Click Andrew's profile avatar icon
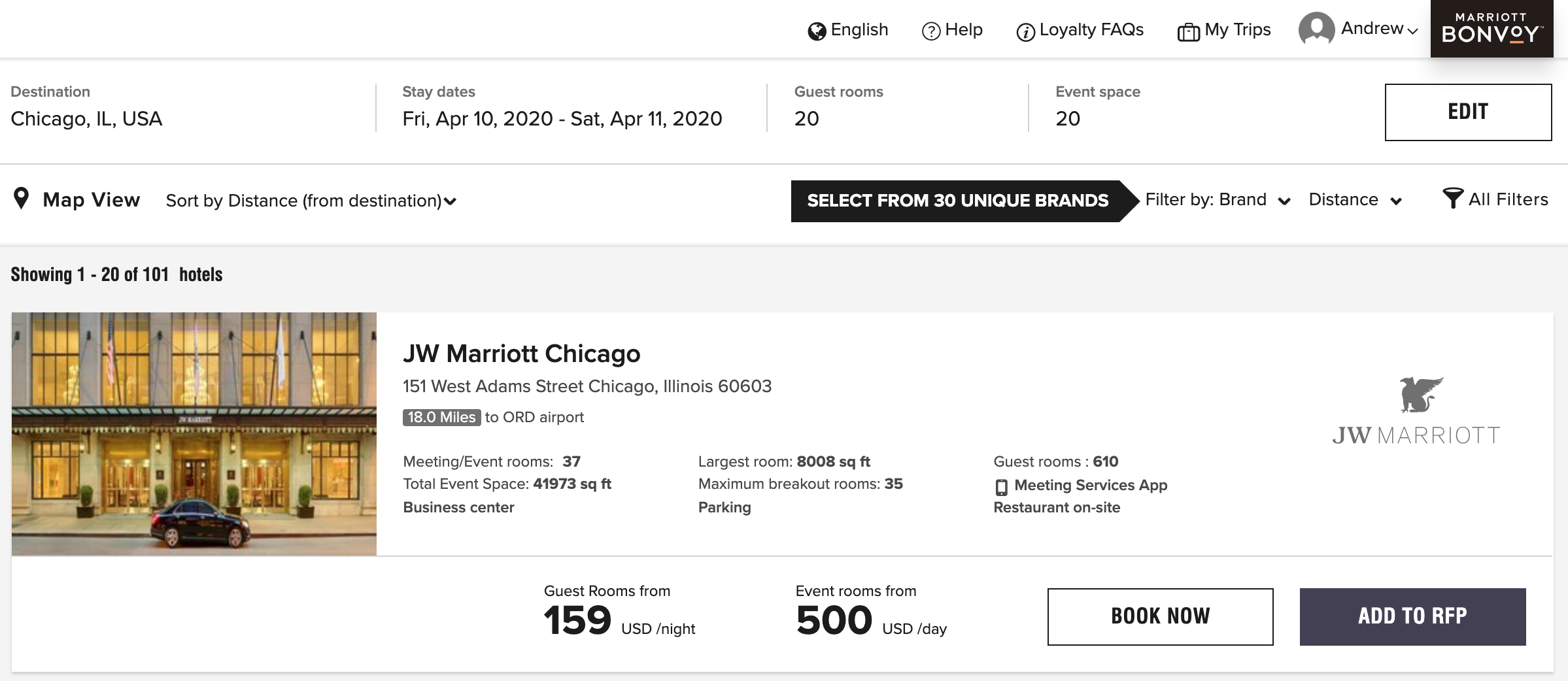This screenshot has height=681, width=1568. tap(1317, 29)
